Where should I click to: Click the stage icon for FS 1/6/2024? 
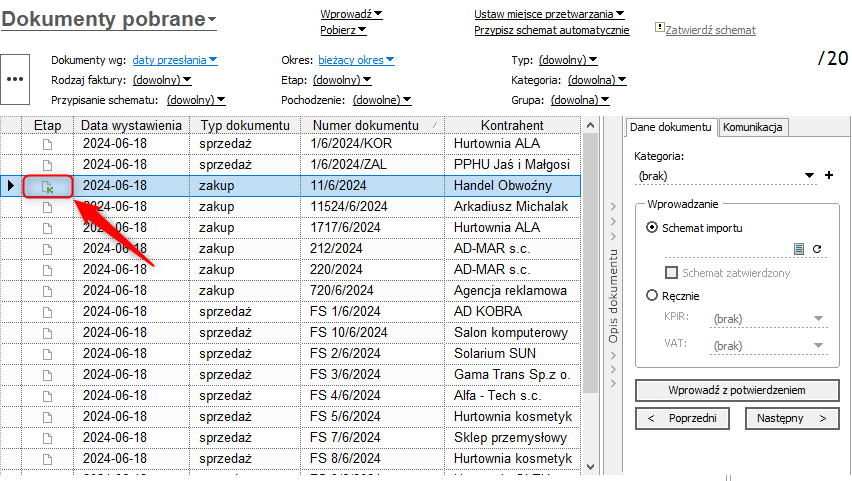pos(47,311)
